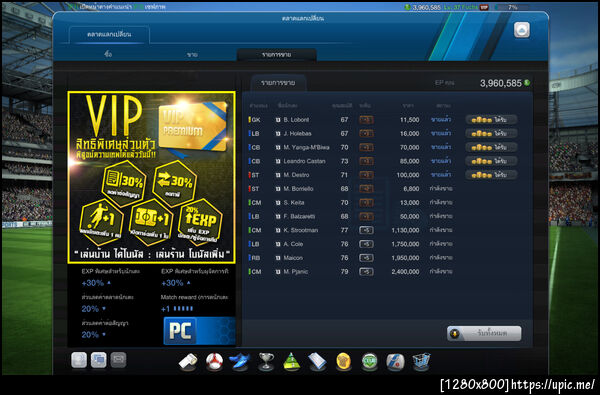This screenshot has height=395, width=600.
Task: Click the 100,000 price on M. Destro's row
Action: click(408, 175)
